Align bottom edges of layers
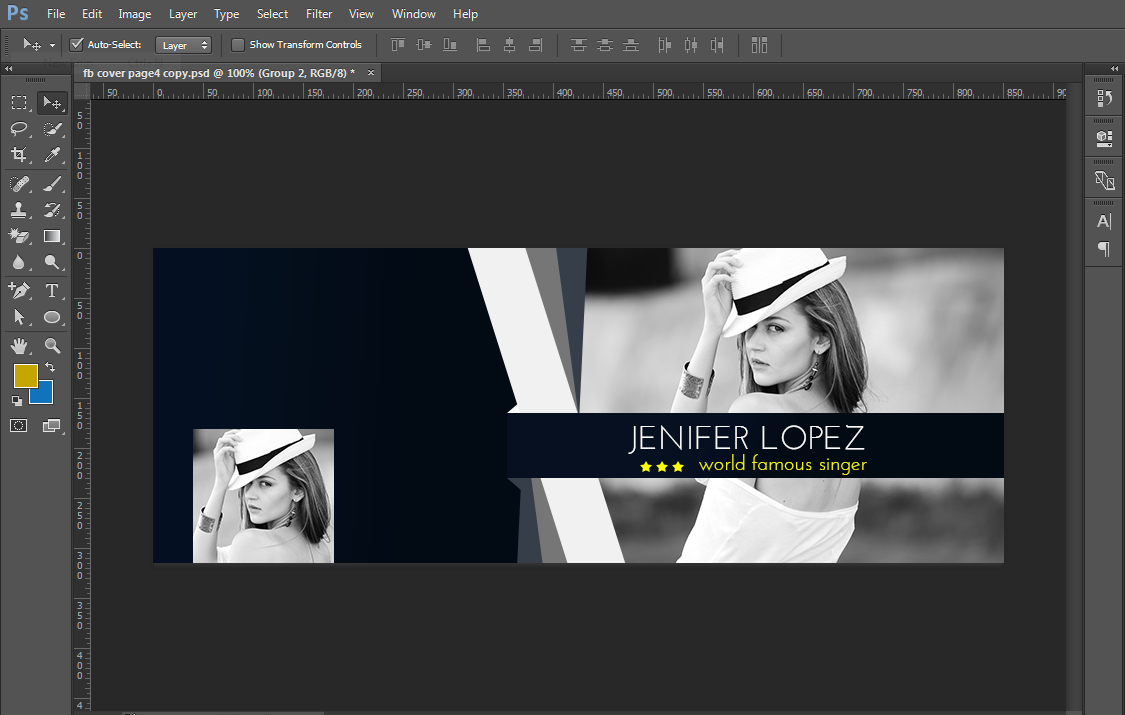Image resolution: width=1125 pixels, height=715 pixels. (450, 45)
